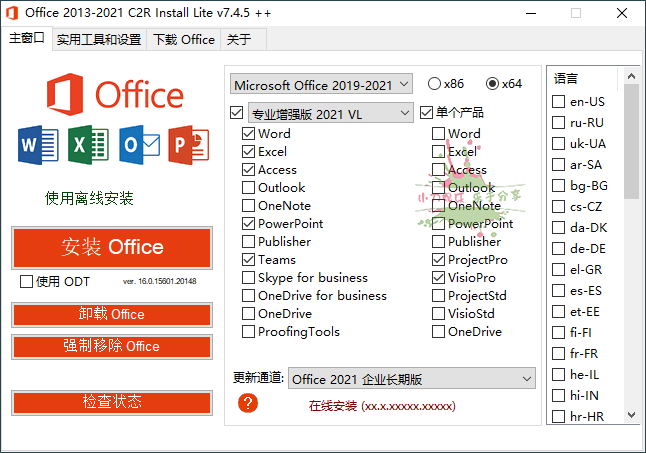Viewport: 646px width, 453px height.
Task: Expand the 专业增强版 2021 VL edition dropdown
Action: [329, 113]
